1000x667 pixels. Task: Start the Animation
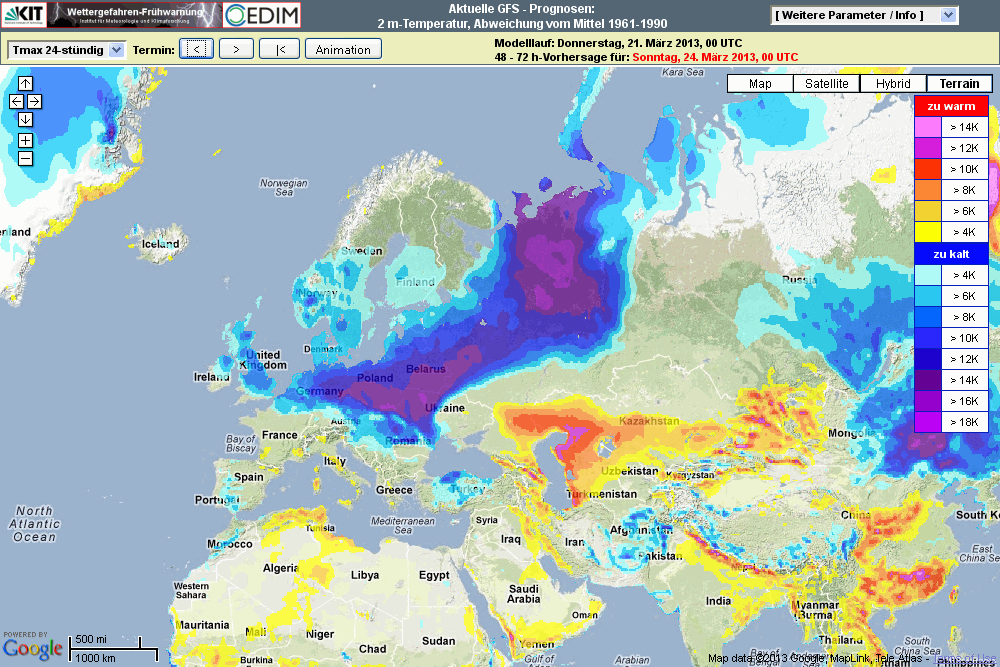343,49
